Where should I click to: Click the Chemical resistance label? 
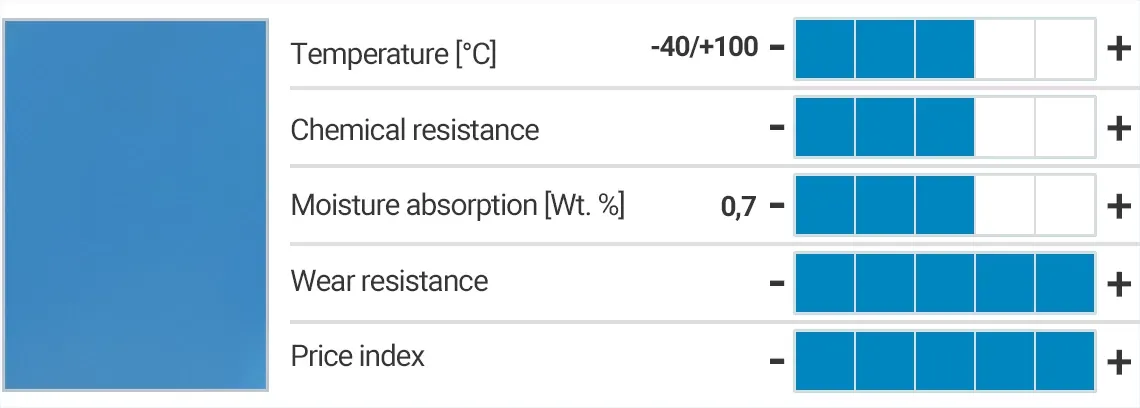click(414, 130)
